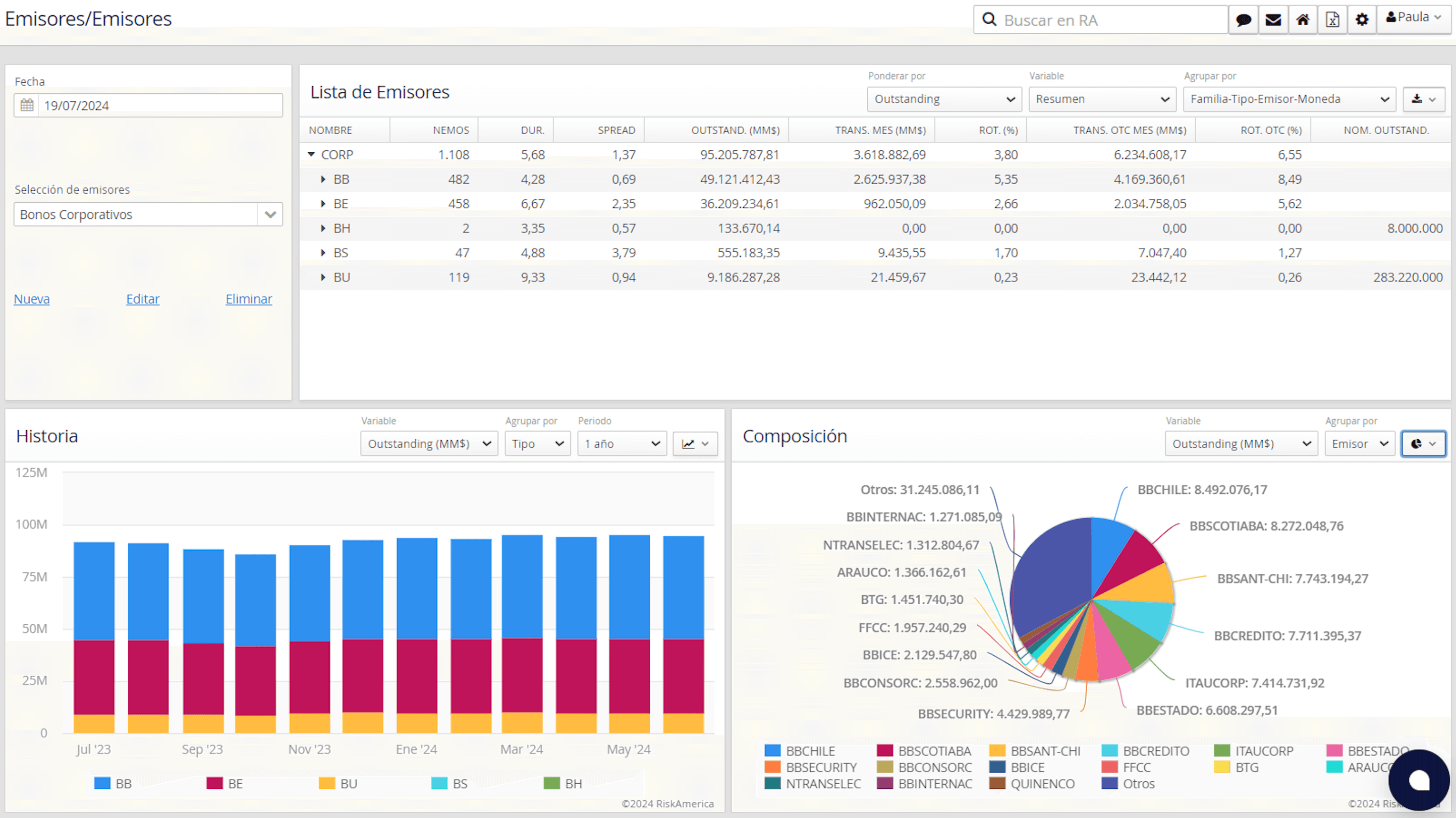Viewport: 1456px width, 818px height.
Task: Go to home via house icon
Action: (1303, 20)
